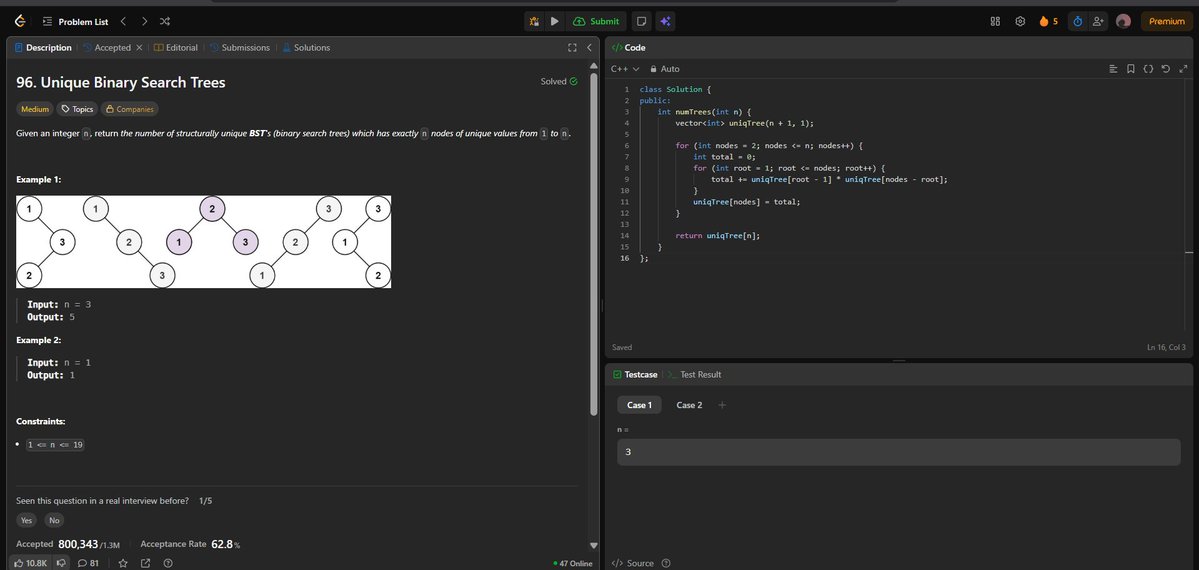1199x570 pixels.
Task: Click the streak flame counter
Action: 1048,21
